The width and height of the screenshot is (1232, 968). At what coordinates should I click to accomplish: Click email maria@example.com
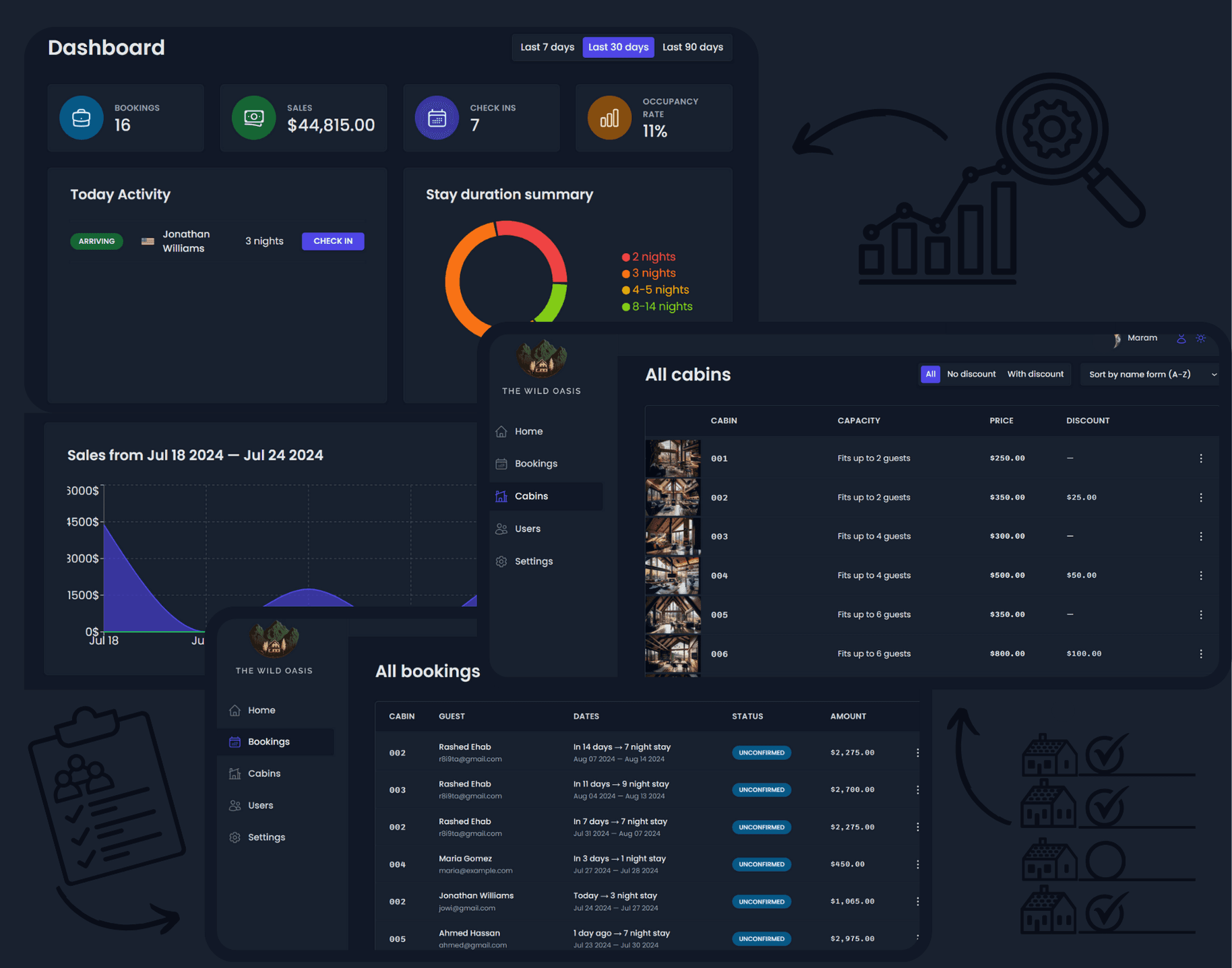click(475, 870)
